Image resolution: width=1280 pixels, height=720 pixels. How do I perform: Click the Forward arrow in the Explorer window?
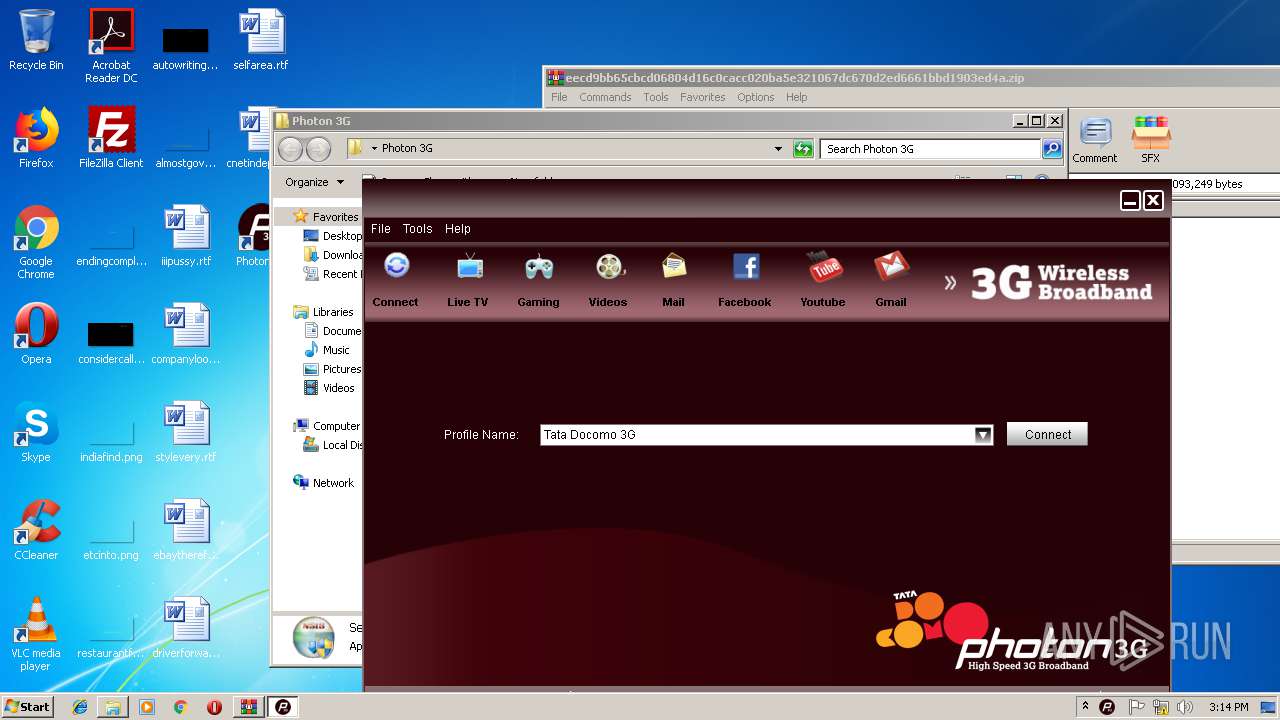(318, 149)
